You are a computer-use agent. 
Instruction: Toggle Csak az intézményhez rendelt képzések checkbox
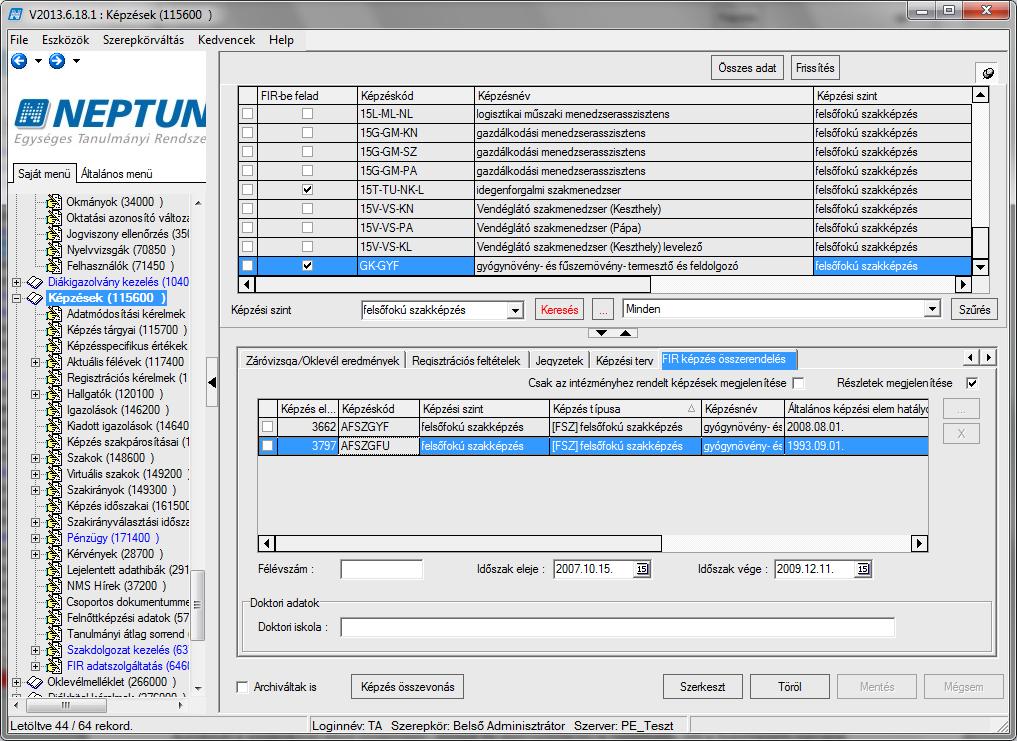[x=799, y=383]
